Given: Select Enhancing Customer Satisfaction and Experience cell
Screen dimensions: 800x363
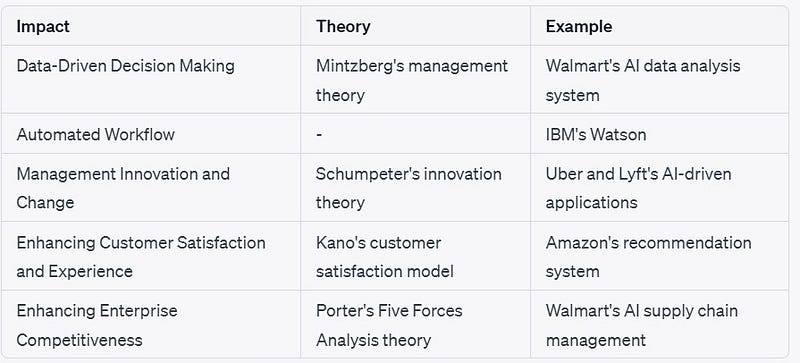Looking at the screenshot, I should [x=151, y=256].
